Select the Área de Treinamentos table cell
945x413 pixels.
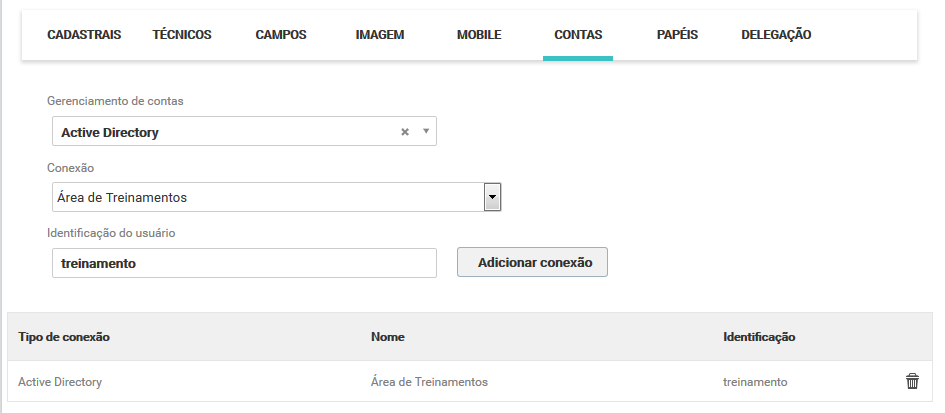click(x=429, y=382)
